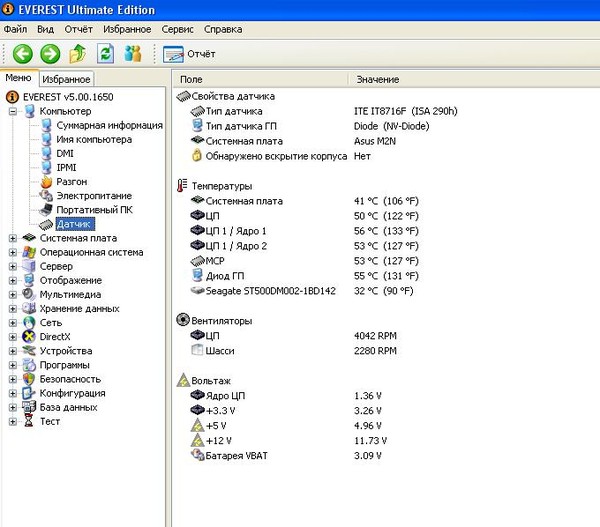Click the Вольтаж warning triangle icon

pos(183,380)
